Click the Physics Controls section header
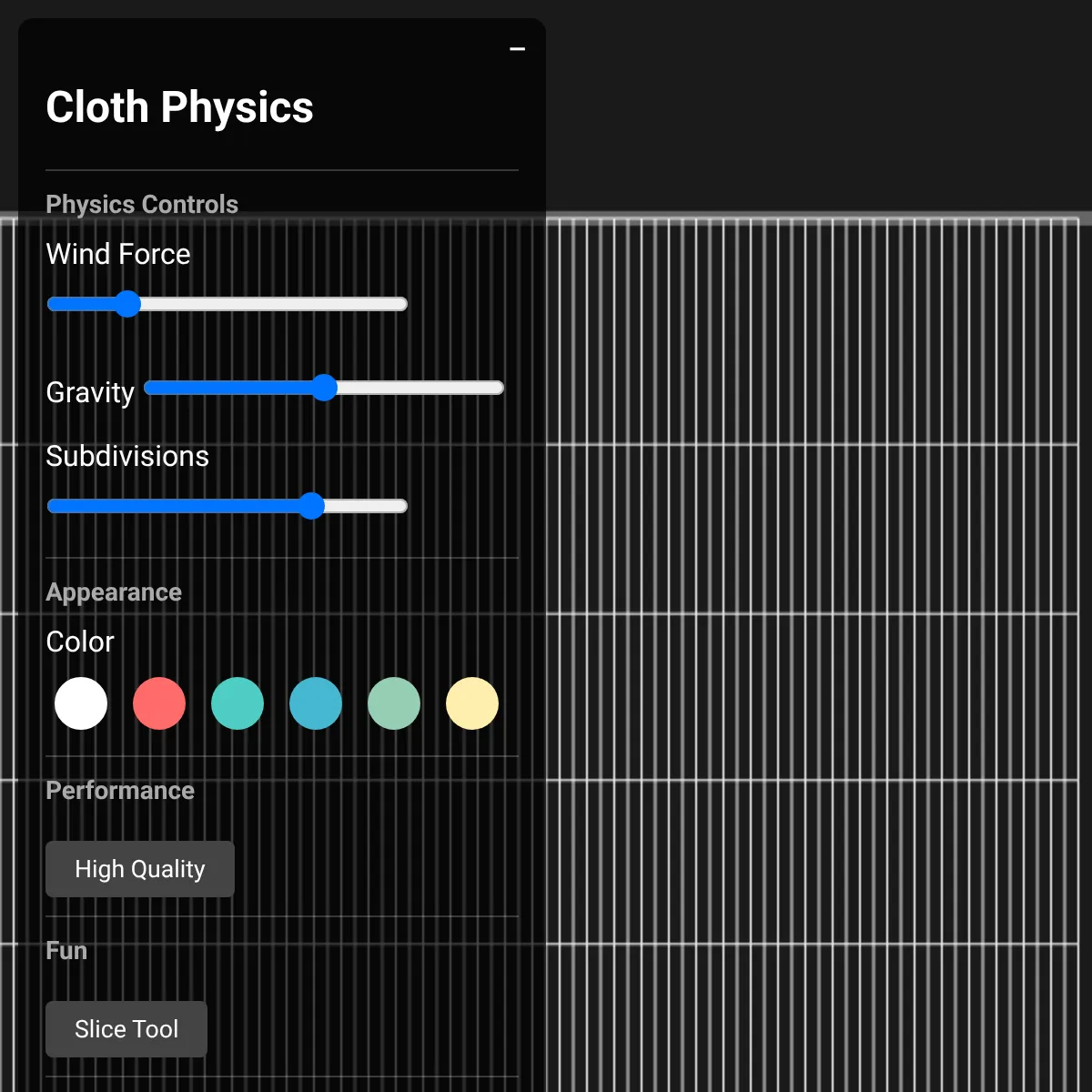The image size is (1092, 1092). [142, 205]
